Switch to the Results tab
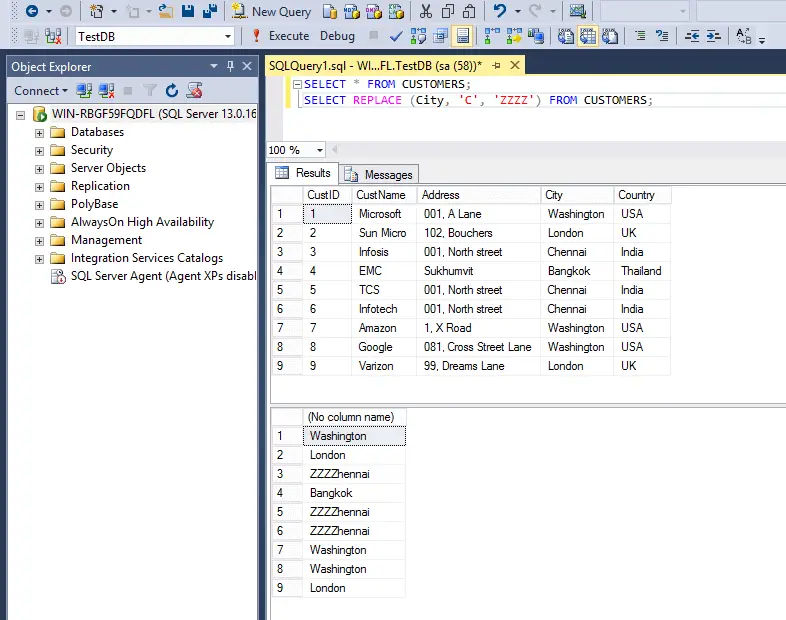The width and height of the screenshot is (786, 620). [x=304, y=173]
